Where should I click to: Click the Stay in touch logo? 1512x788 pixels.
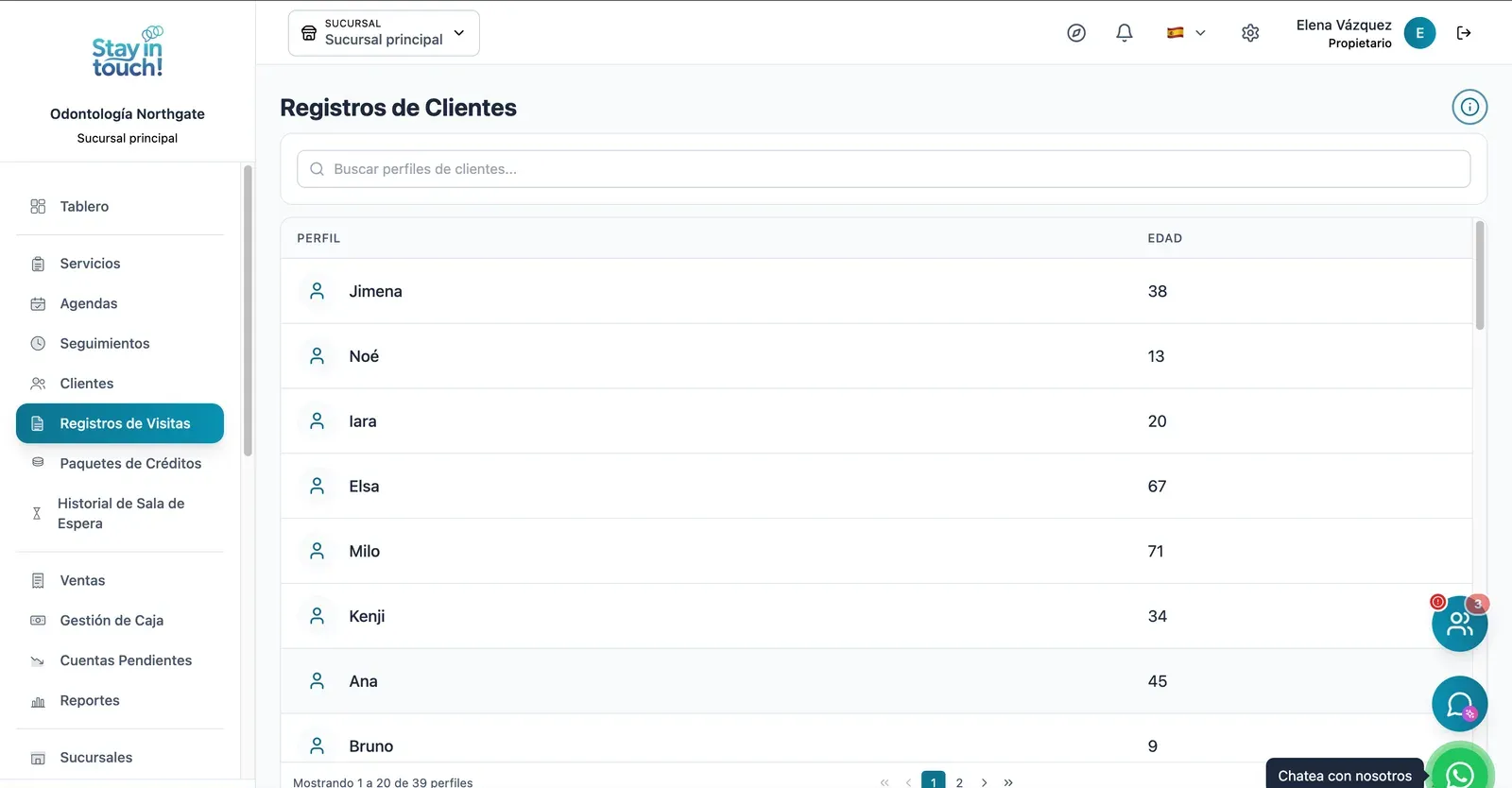point(128,52)
